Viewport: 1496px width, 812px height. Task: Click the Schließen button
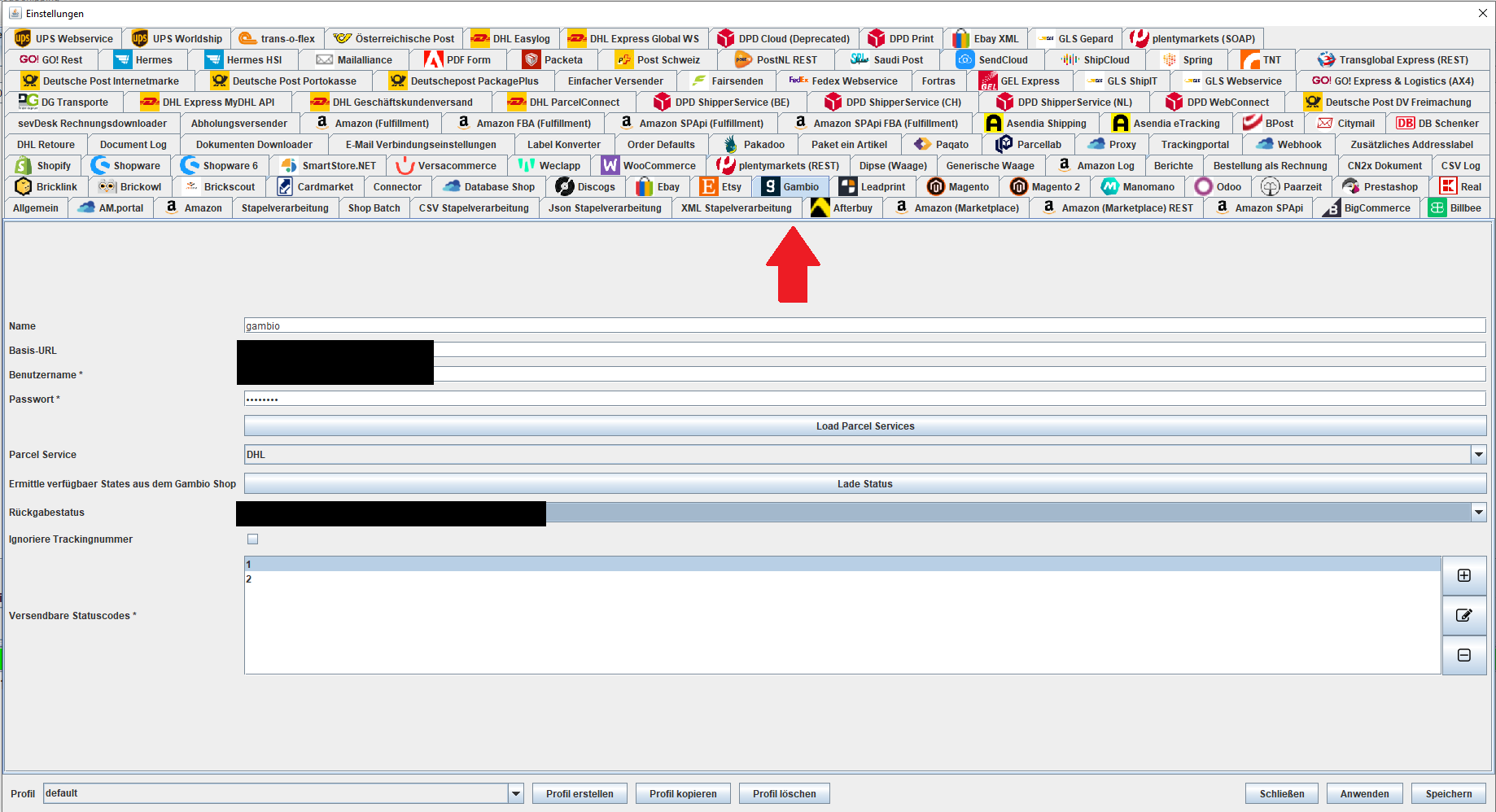pyautogui.click(x=1282, y=793)
